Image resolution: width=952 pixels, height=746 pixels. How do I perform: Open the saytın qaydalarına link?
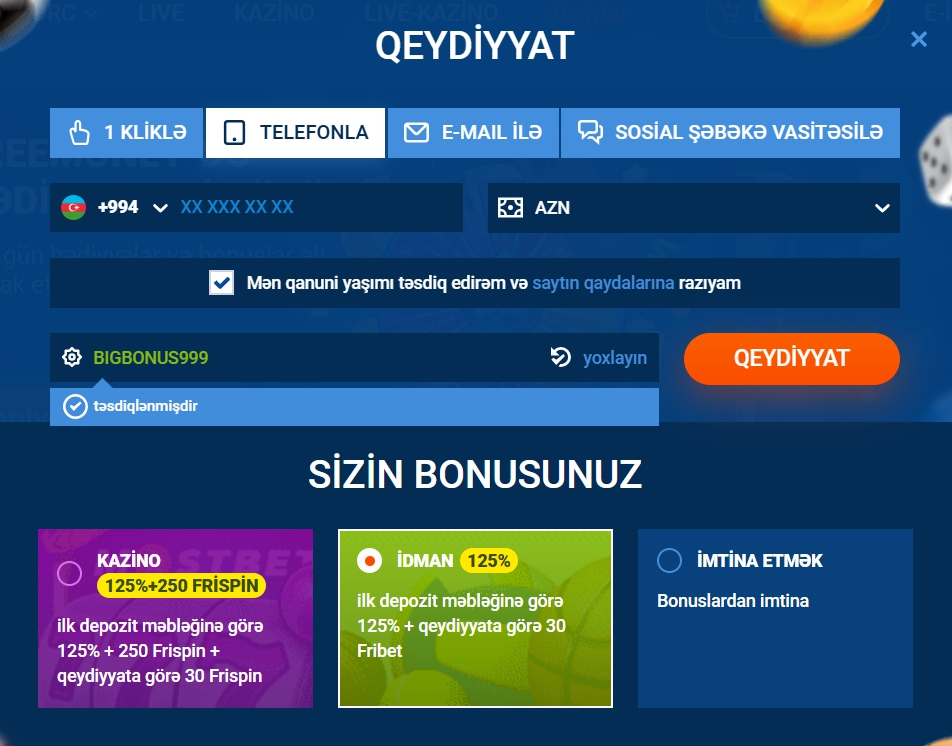pos(603,283)
